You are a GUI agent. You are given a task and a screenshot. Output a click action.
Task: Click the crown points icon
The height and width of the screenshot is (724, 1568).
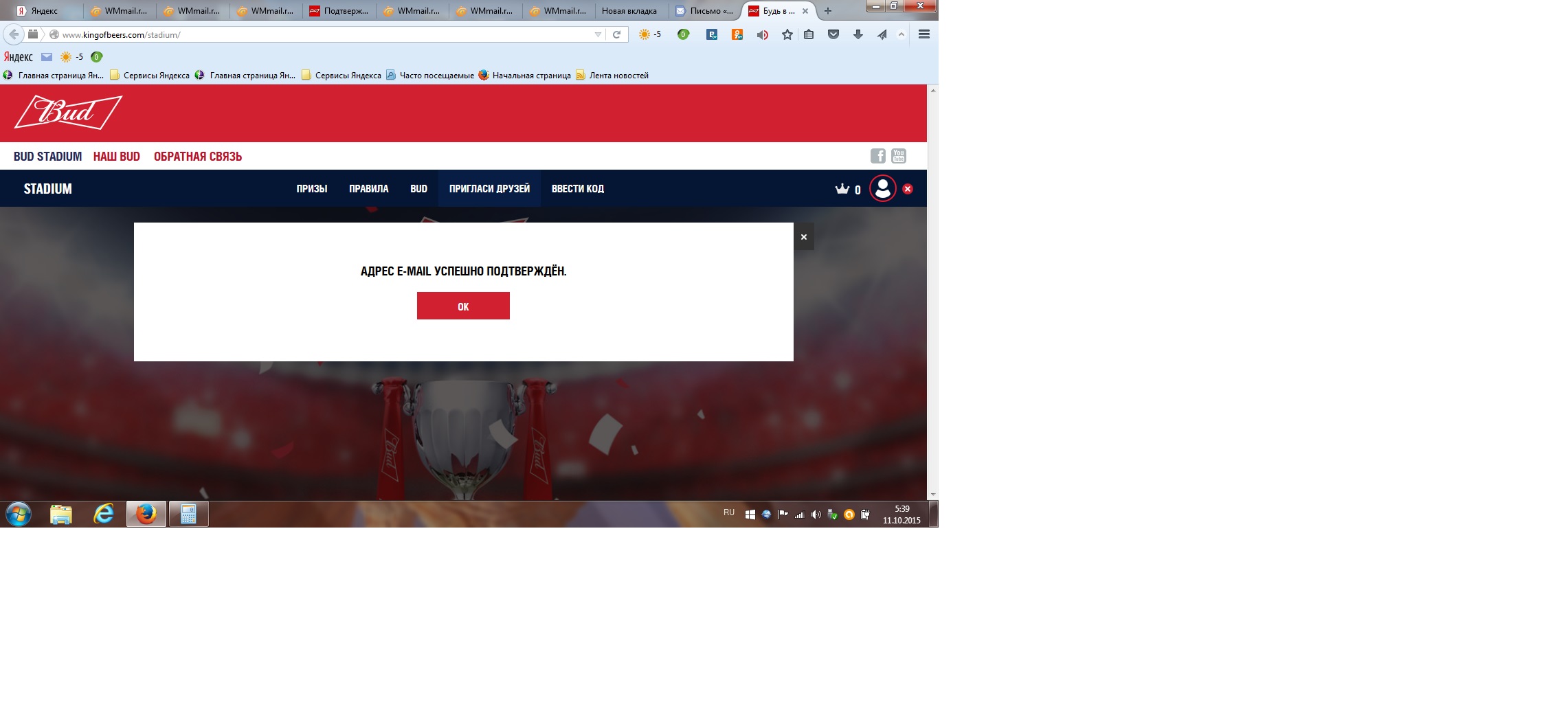pyautogui.click(x=842, y=189)
